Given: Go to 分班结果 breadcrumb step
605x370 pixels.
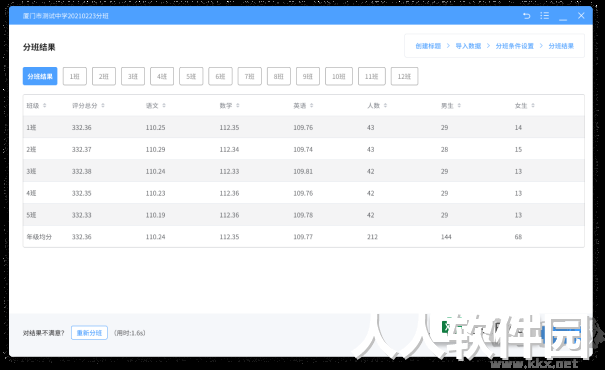Looking at the screenshot, I should pos(561,46).
